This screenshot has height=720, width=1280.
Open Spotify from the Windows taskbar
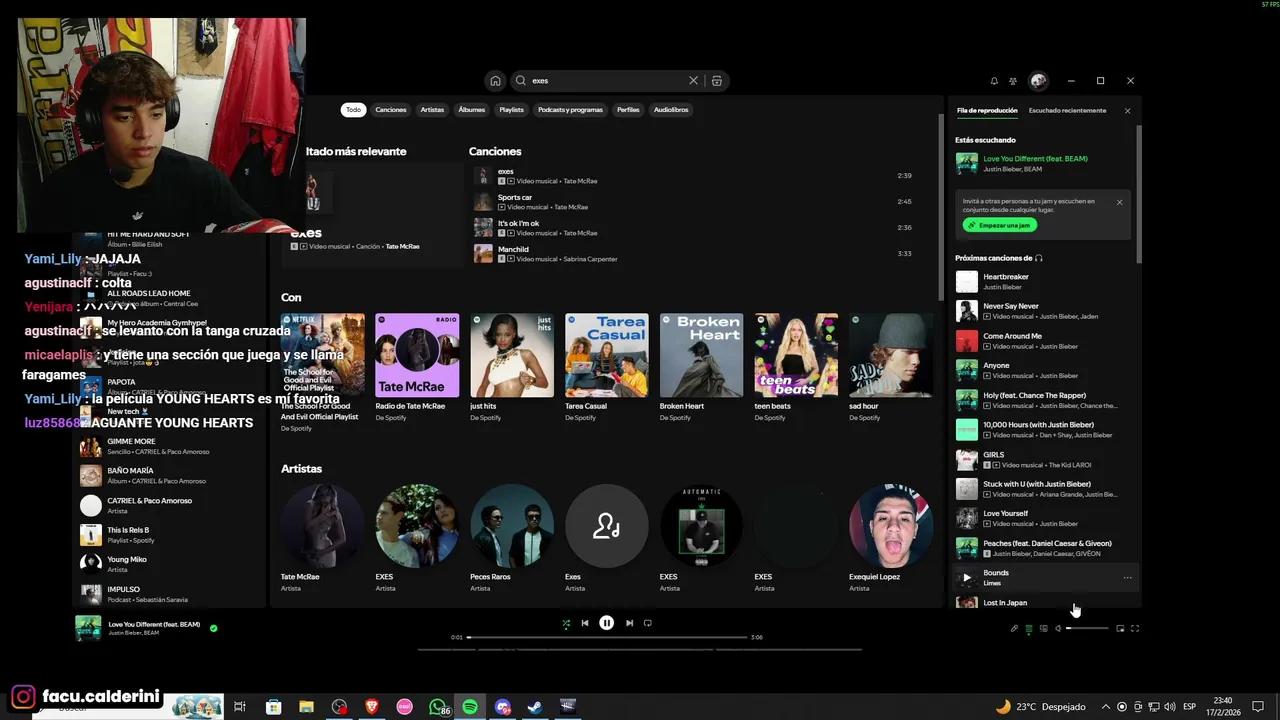[470, 707]
